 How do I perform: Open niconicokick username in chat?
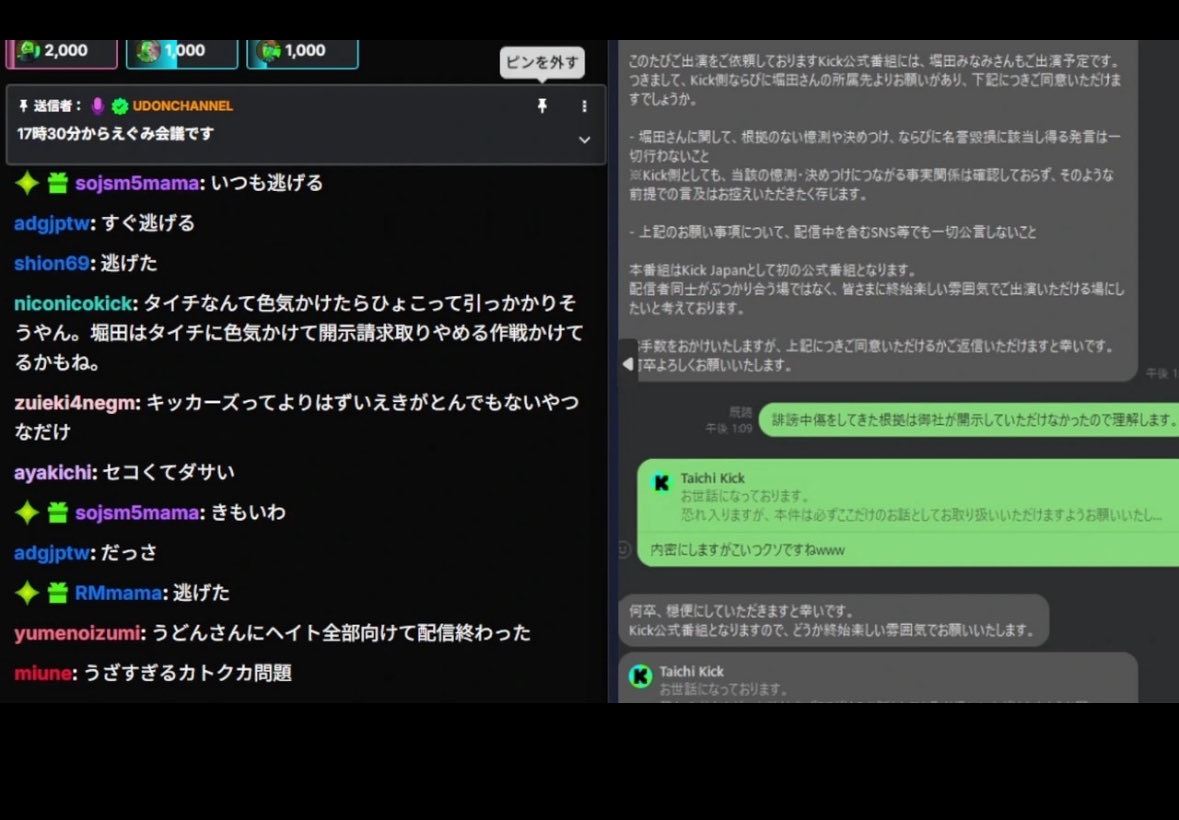coord(74,304)
